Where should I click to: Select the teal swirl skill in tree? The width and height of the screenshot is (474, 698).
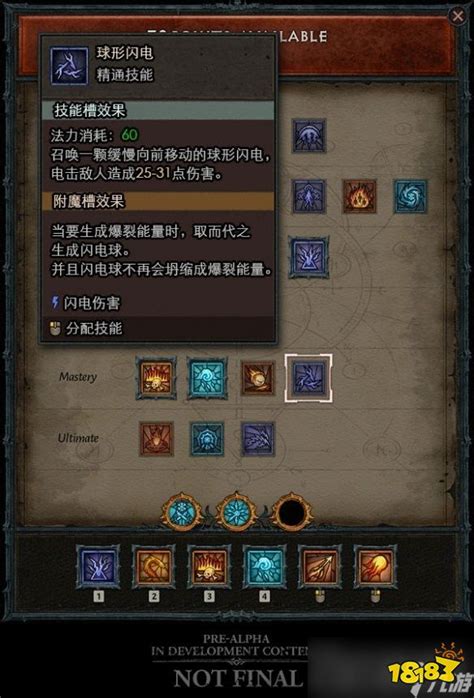[x=410, y=196]
